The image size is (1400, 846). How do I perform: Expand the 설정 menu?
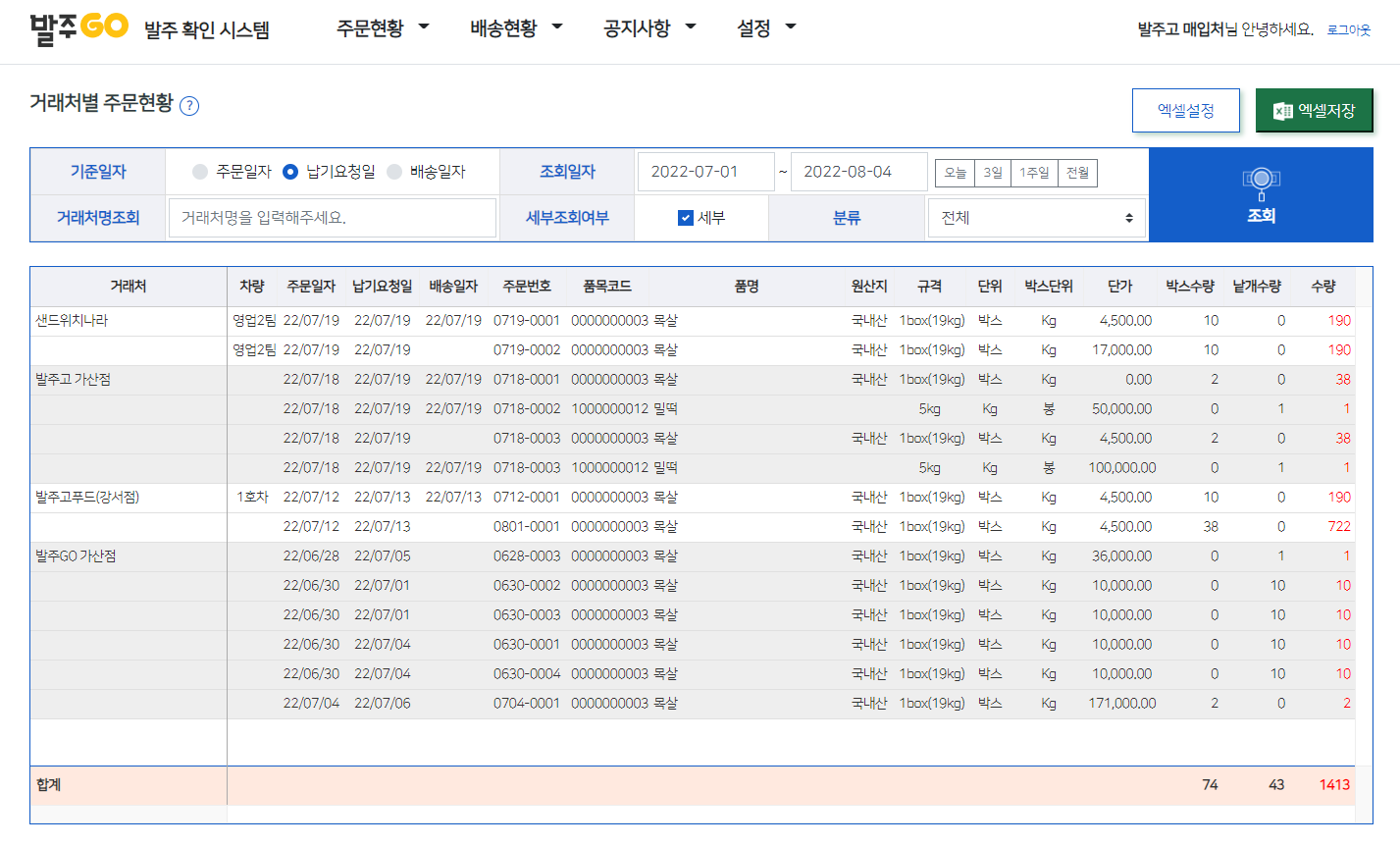click(x=766, y=28)
